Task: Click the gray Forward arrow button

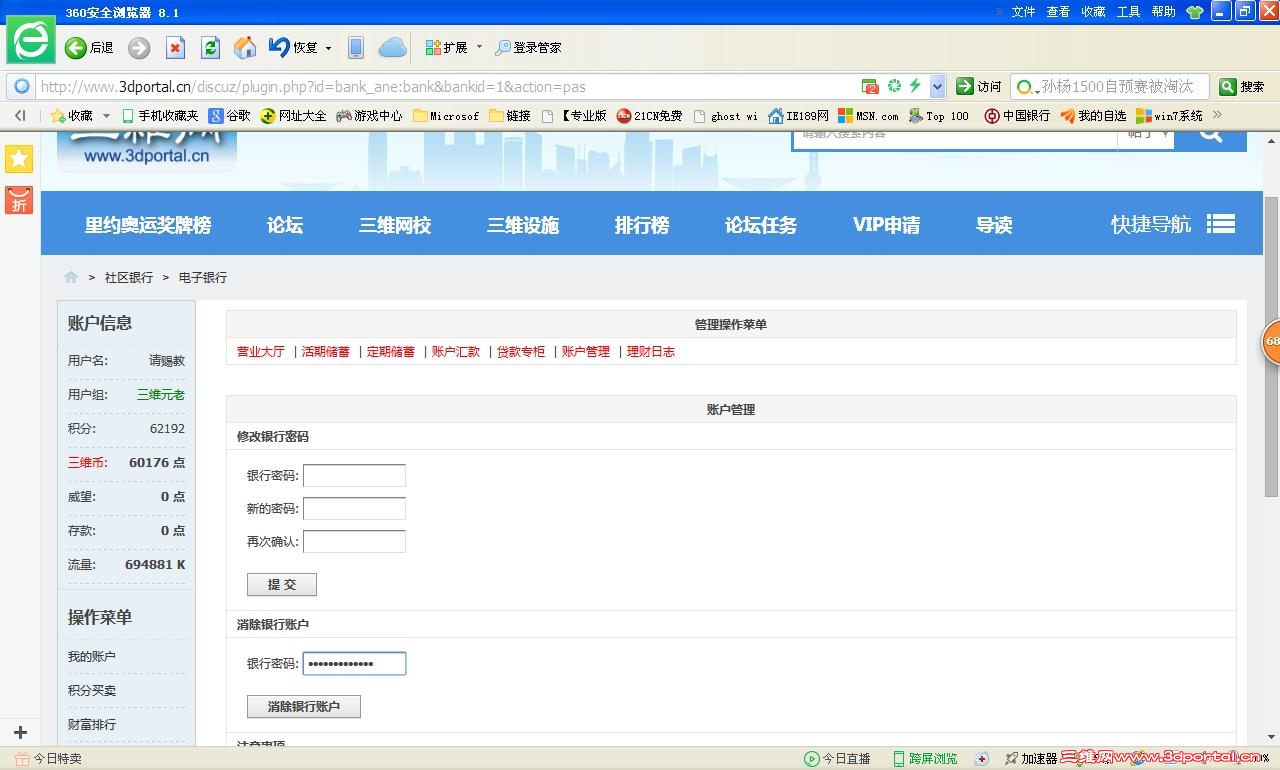Action: tap(139, 47)
